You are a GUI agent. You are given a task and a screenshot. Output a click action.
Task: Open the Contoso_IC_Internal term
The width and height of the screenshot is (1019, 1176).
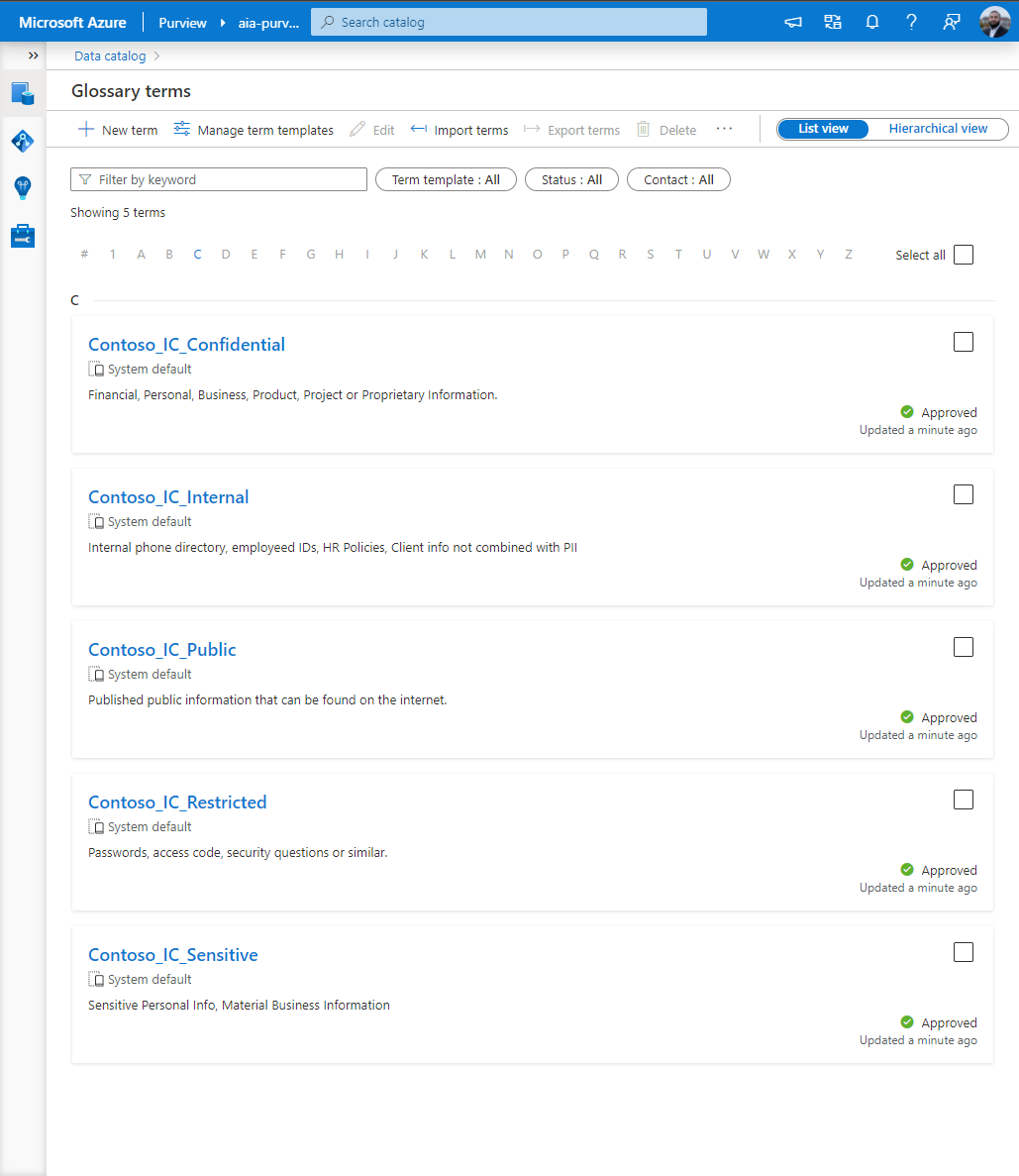pyautogui.click(x=168, y=497)
